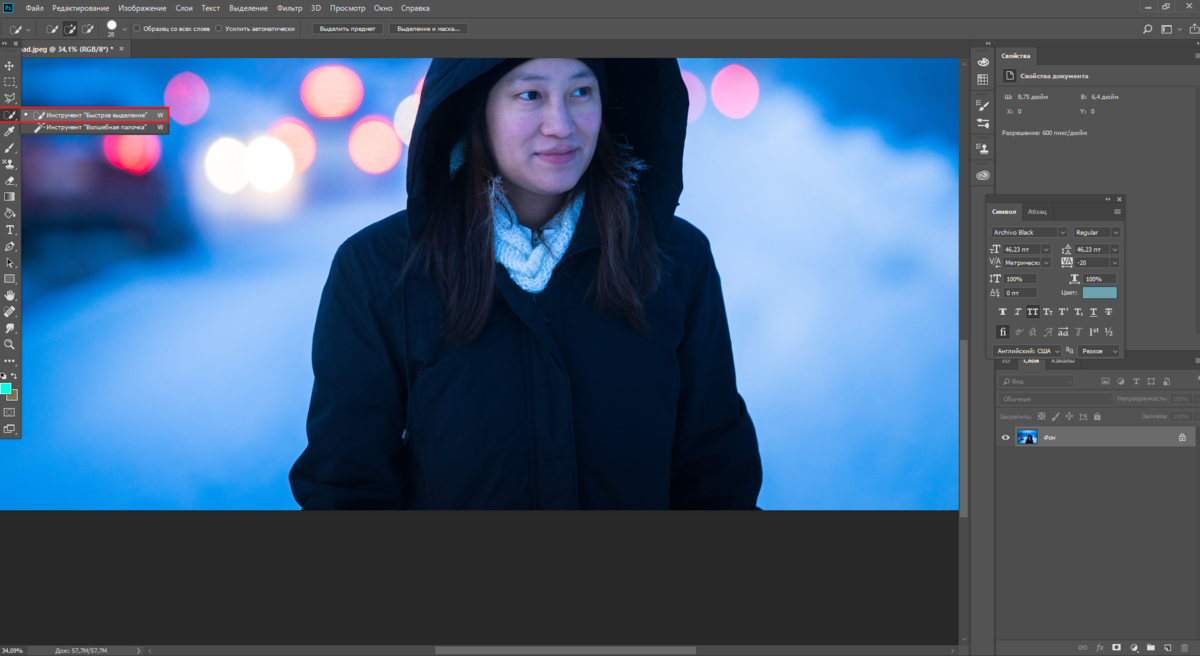Click the Subtract from Selection mode icon
Image resolution: width=1200 pixels, height=656 pixels.
click(x=88, y=29)
